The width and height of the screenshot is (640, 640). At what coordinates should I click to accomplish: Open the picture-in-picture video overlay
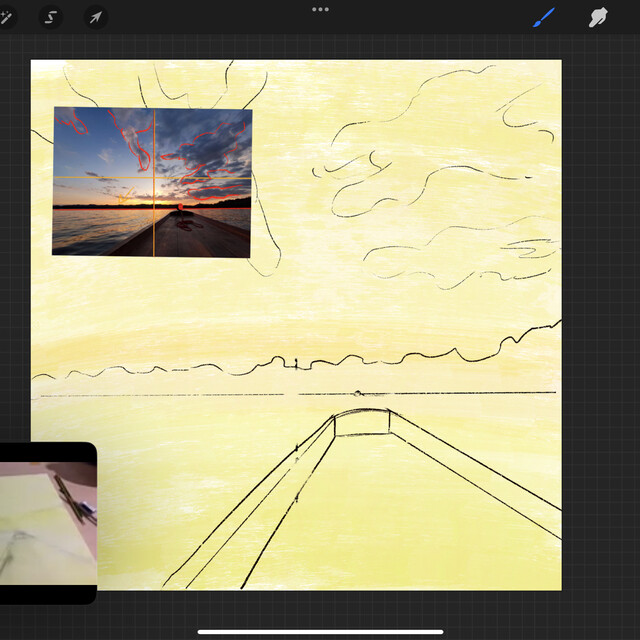pyautogui.click(x=48, y=523)
